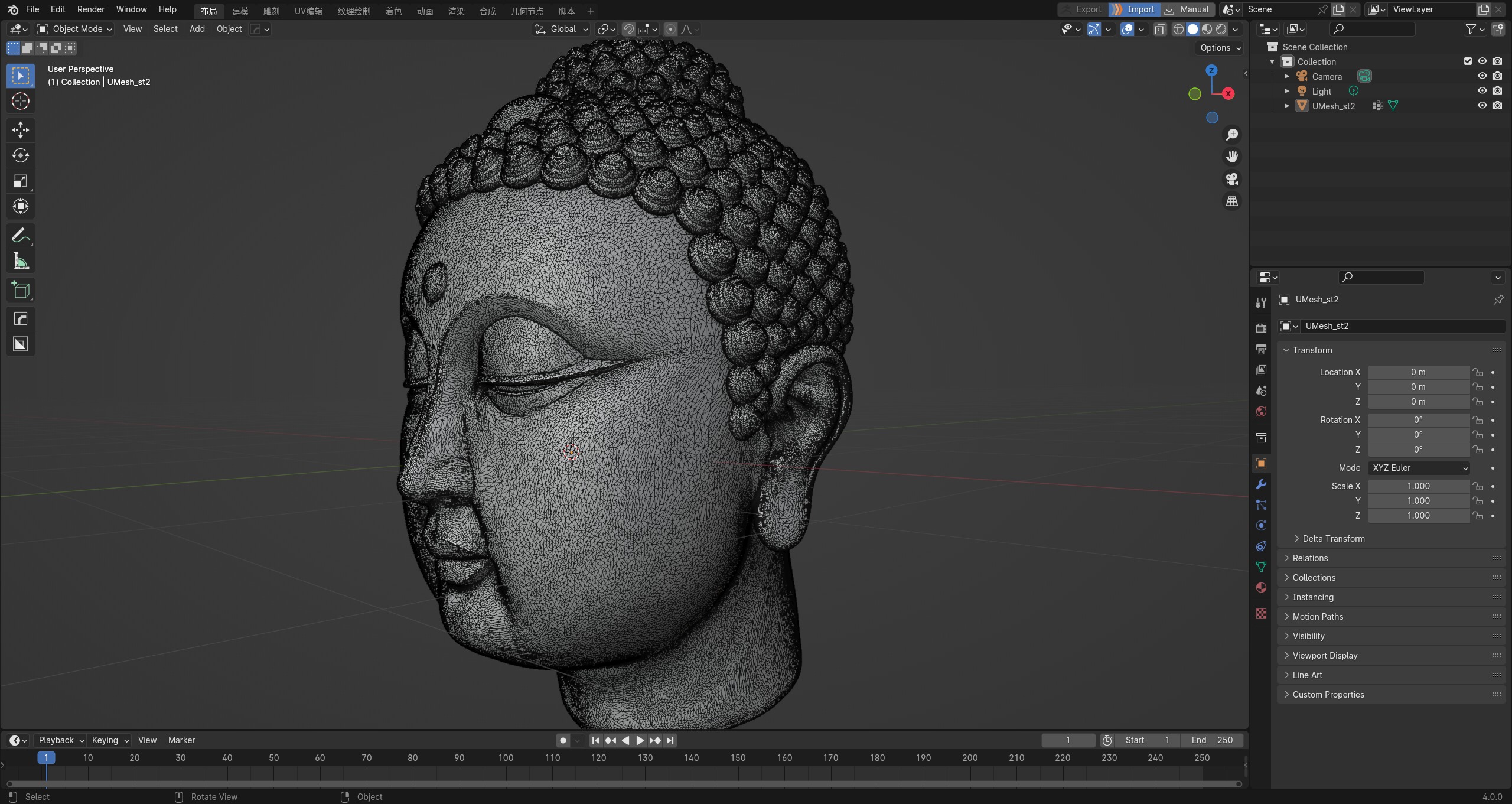Screen dimensions: 1512x804
Task: Hide Camera with its eye icon
Action: [x=1482, y=76]
